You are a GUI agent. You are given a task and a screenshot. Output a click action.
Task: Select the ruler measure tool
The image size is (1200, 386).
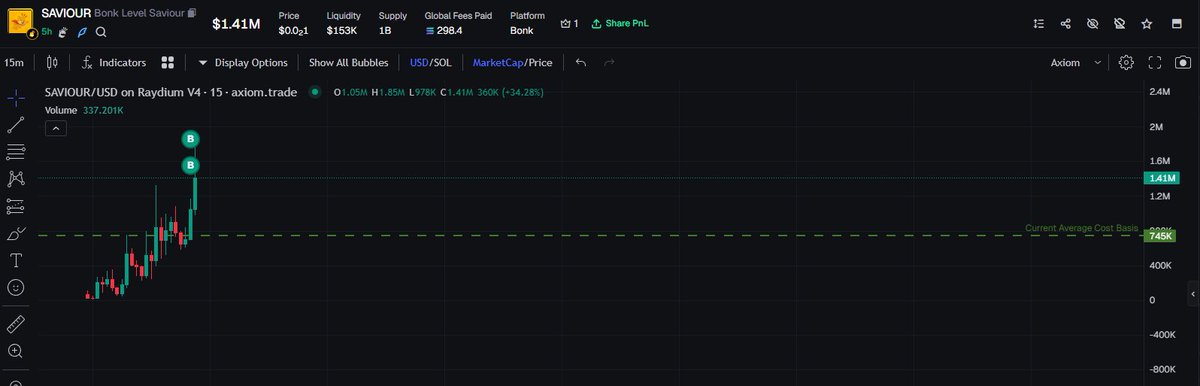point(16,324)
